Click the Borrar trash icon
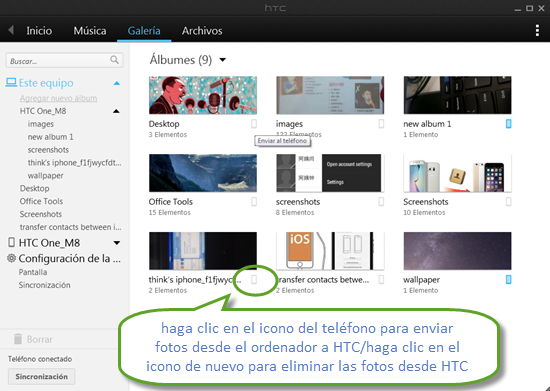This screenshot has width=550, height=391. (x=18, y=339)
